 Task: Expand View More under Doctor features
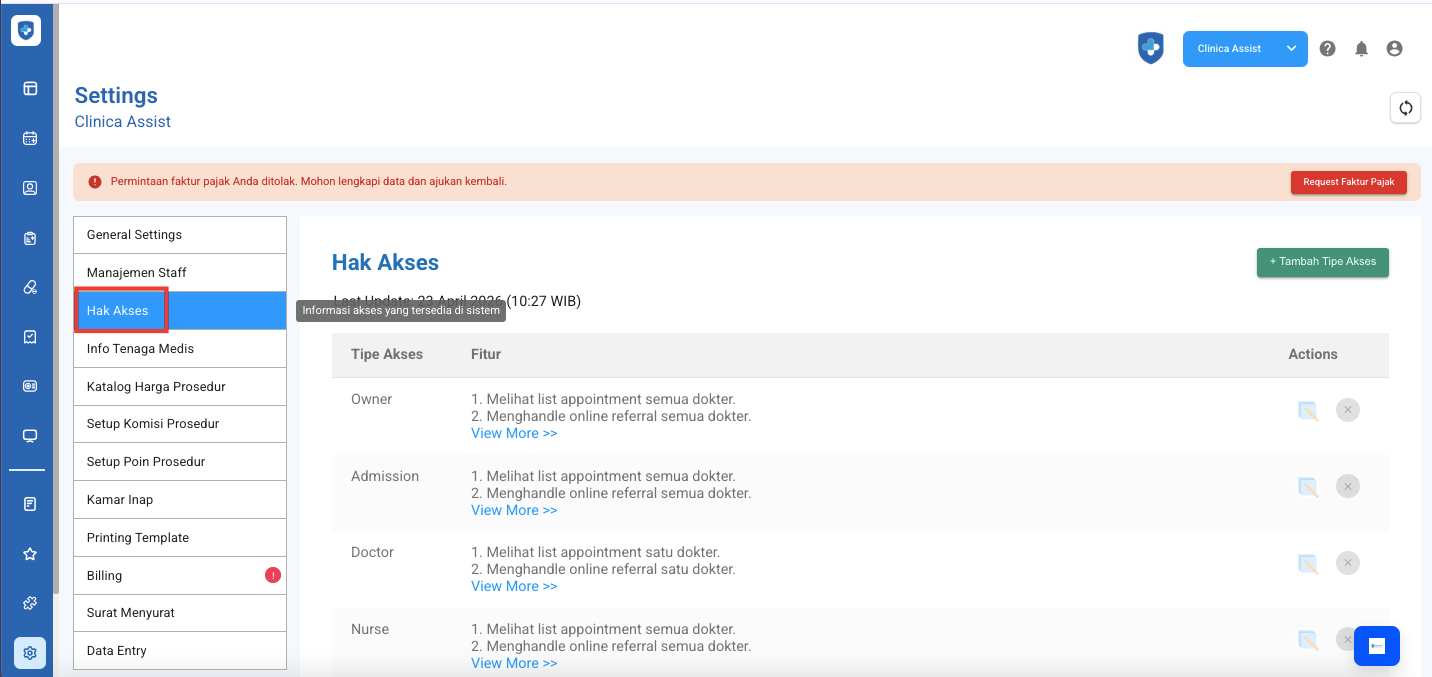514,586
